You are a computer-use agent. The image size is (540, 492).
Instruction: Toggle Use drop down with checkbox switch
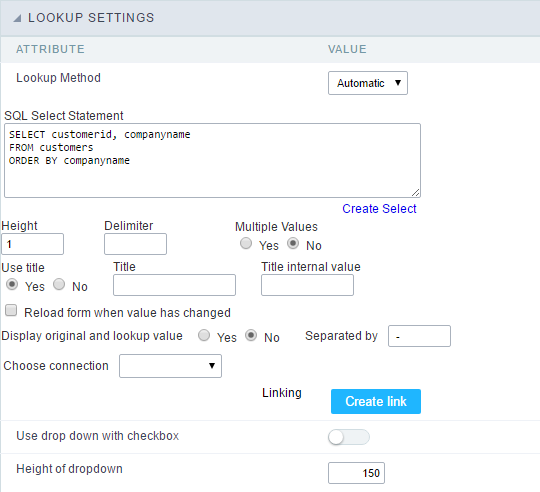click(x=349, y=437)
